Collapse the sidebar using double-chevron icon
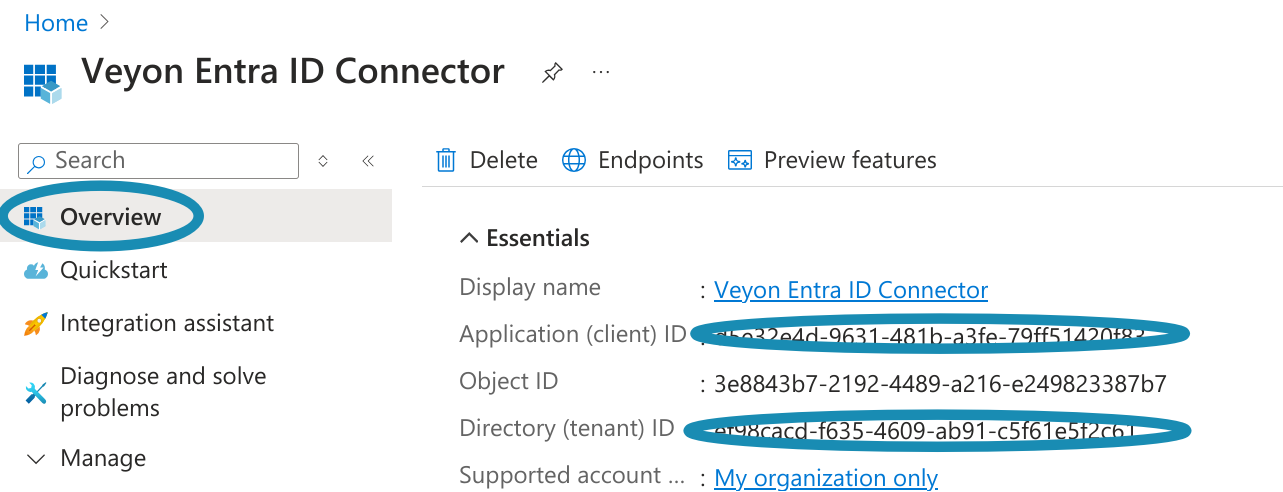 coord(368,161)
